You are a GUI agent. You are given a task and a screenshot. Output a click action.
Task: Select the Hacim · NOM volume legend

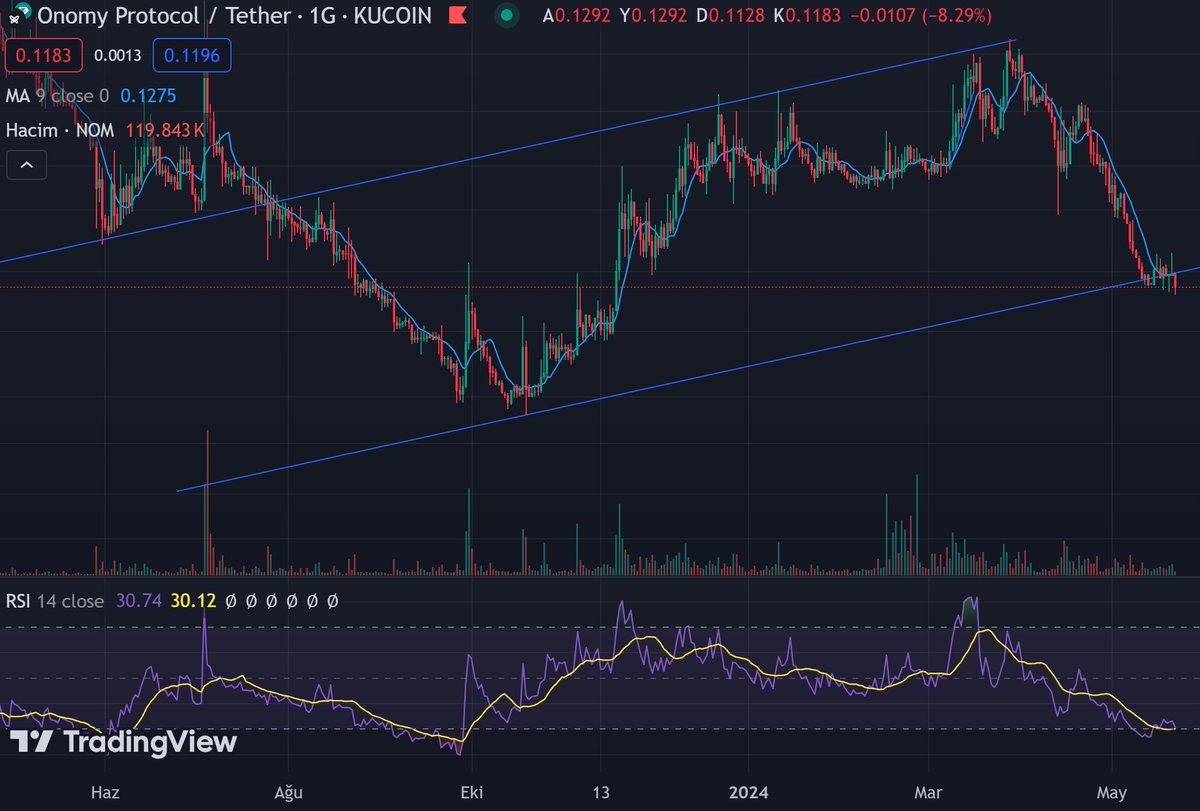click(x=60, y=130)
